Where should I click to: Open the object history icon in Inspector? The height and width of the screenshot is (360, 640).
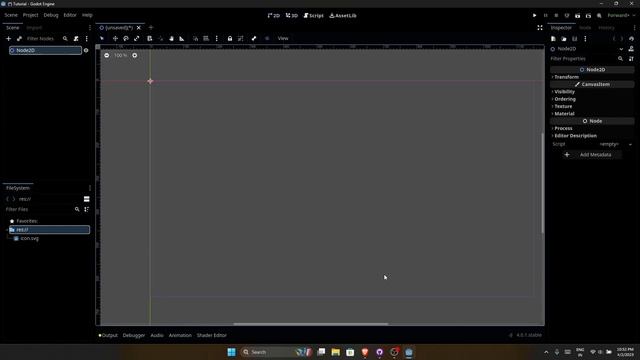pyautogui.click(x=631, y=39)
